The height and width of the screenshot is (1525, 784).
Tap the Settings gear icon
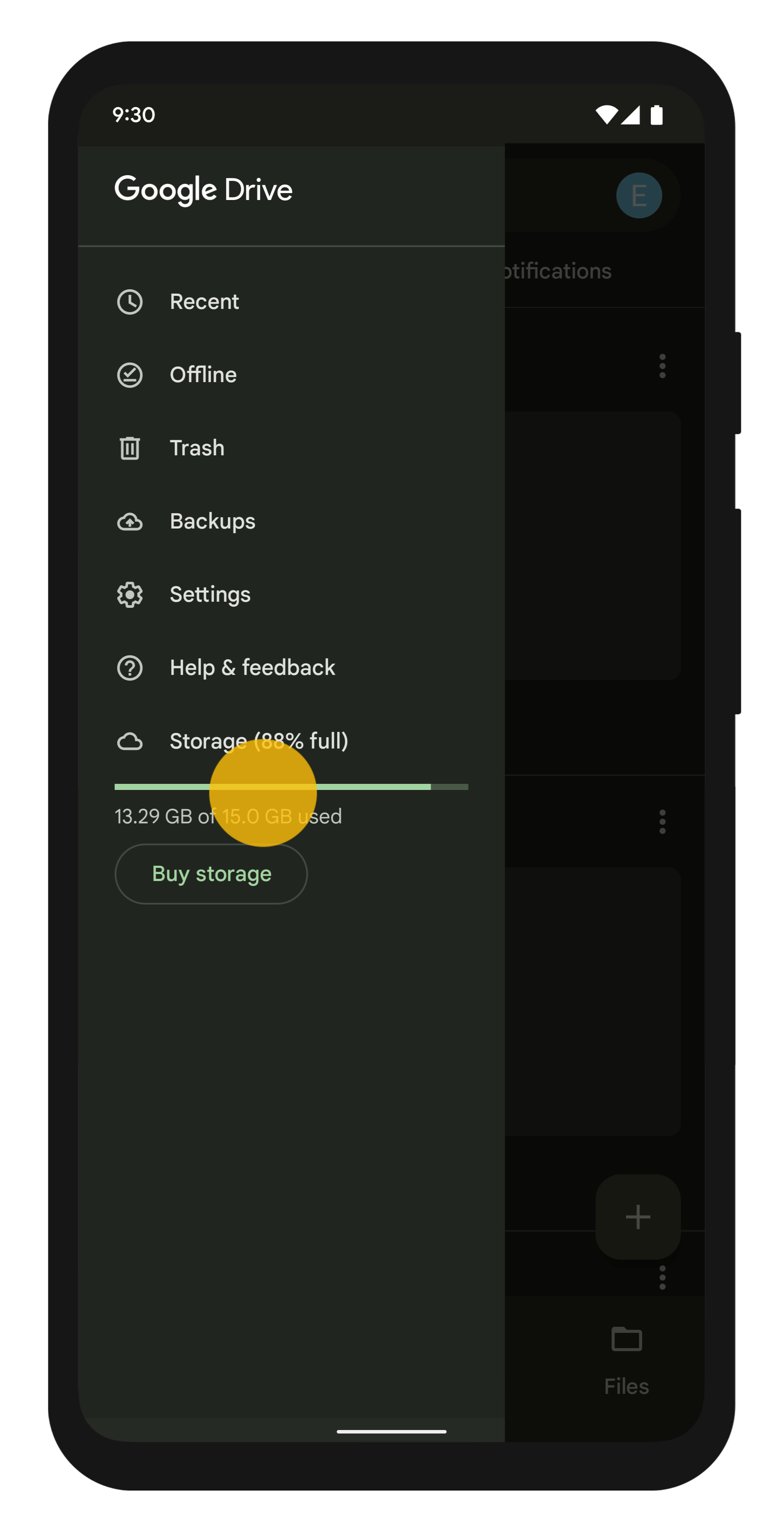pos(130,594)
